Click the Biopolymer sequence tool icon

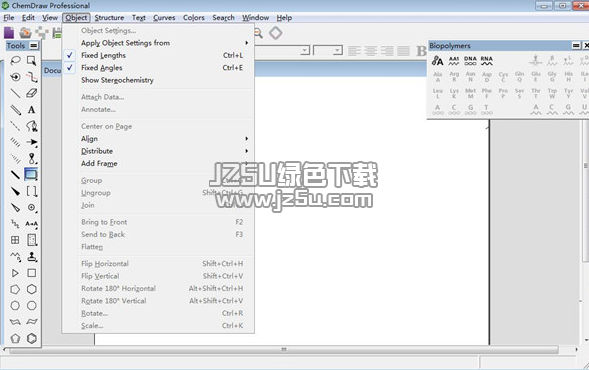click(x=437, y=60)
